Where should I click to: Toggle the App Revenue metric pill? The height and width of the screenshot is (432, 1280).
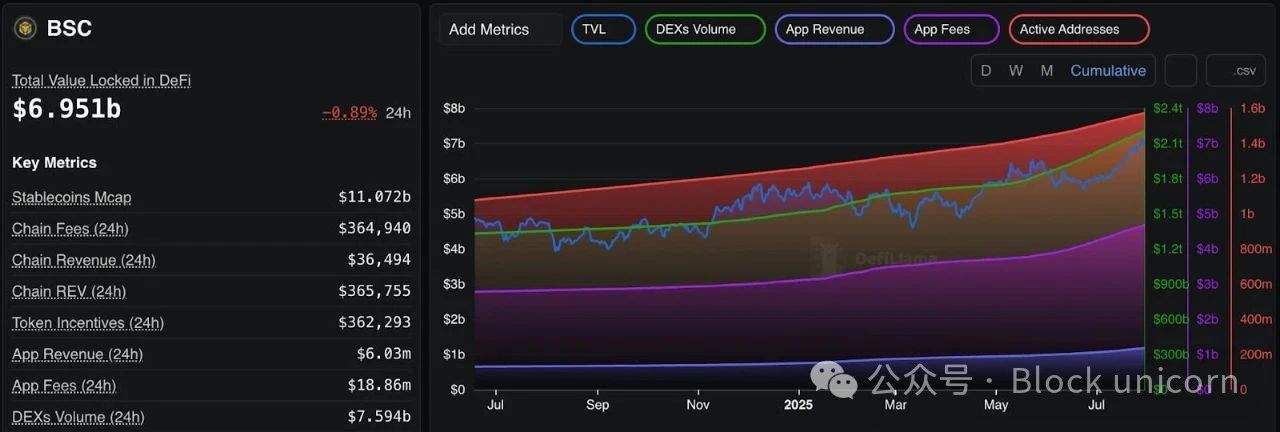coord(834,29)
